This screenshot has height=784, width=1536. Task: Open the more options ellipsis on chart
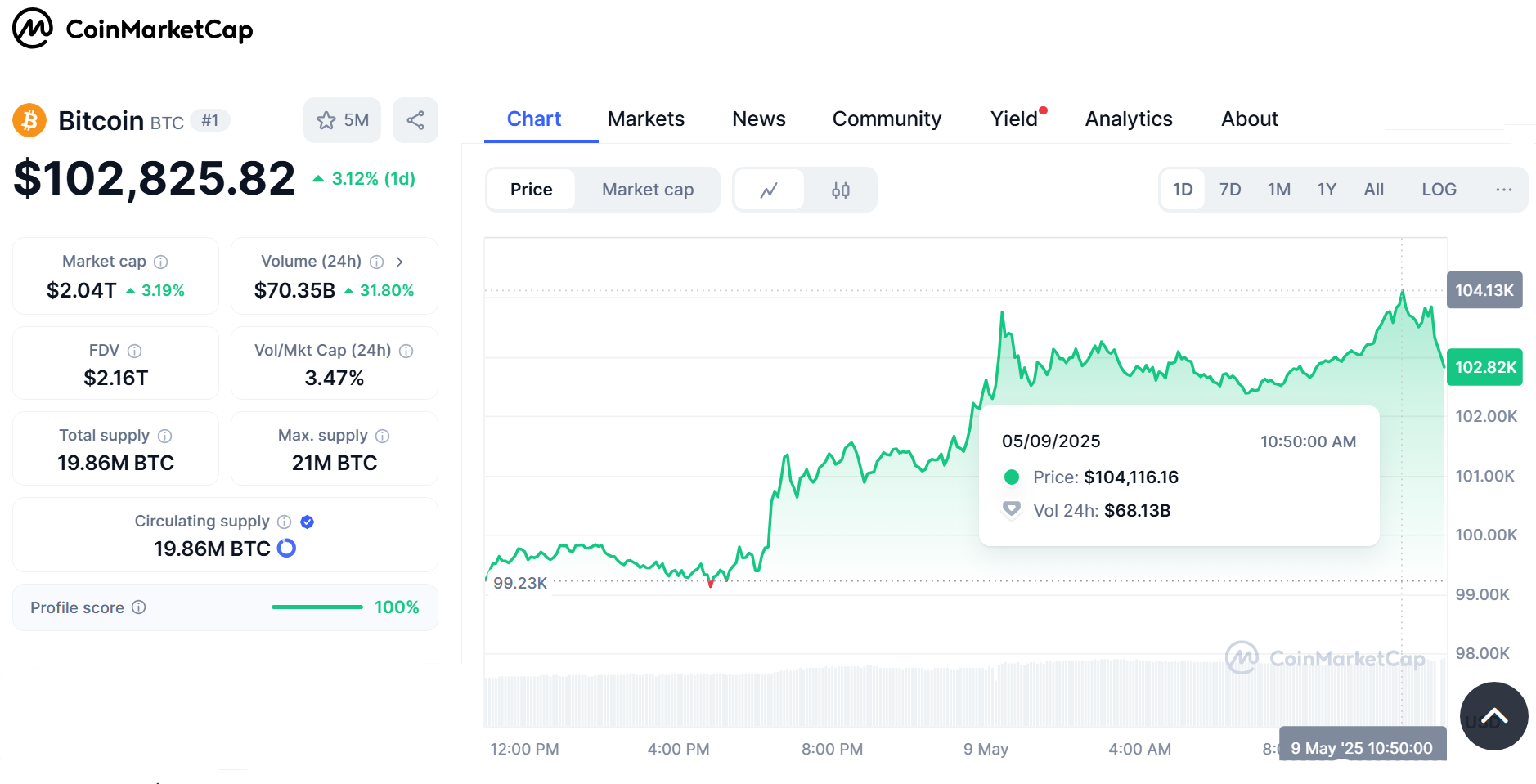(1503, 190)
